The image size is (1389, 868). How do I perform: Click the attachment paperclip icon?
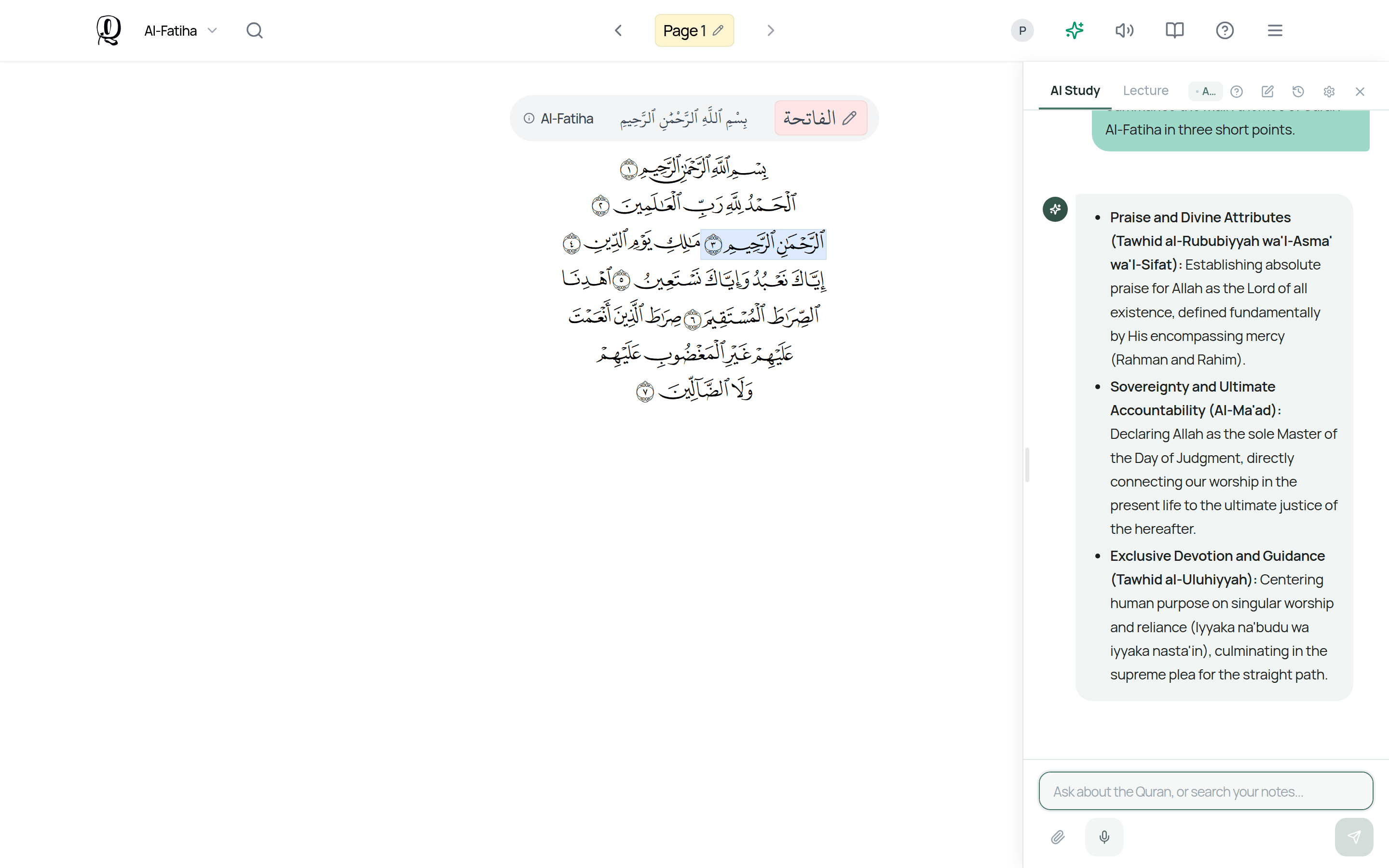[1058, 837]
